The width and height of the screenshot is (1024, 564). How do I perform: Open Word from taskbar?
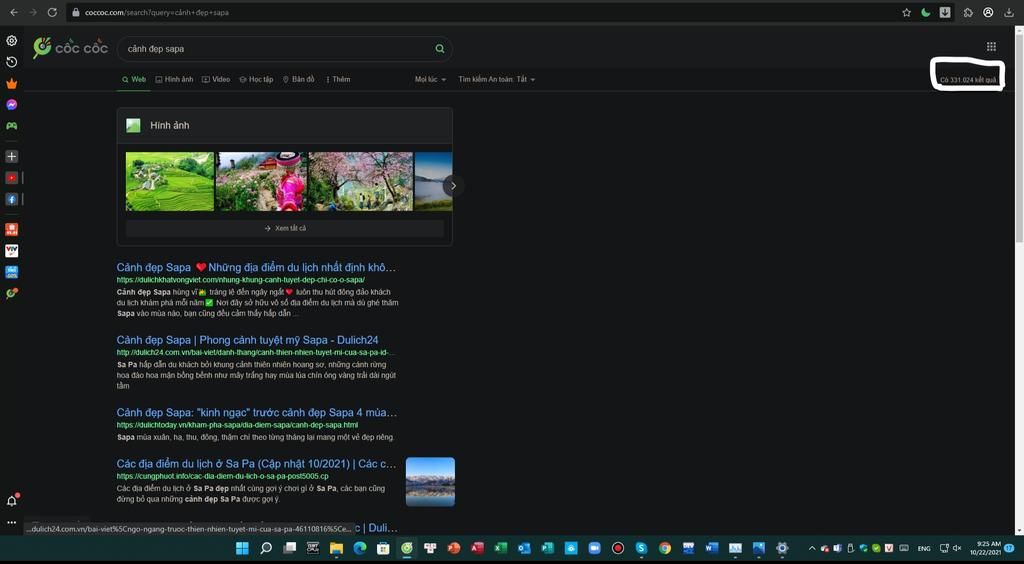tap(711, 548)
